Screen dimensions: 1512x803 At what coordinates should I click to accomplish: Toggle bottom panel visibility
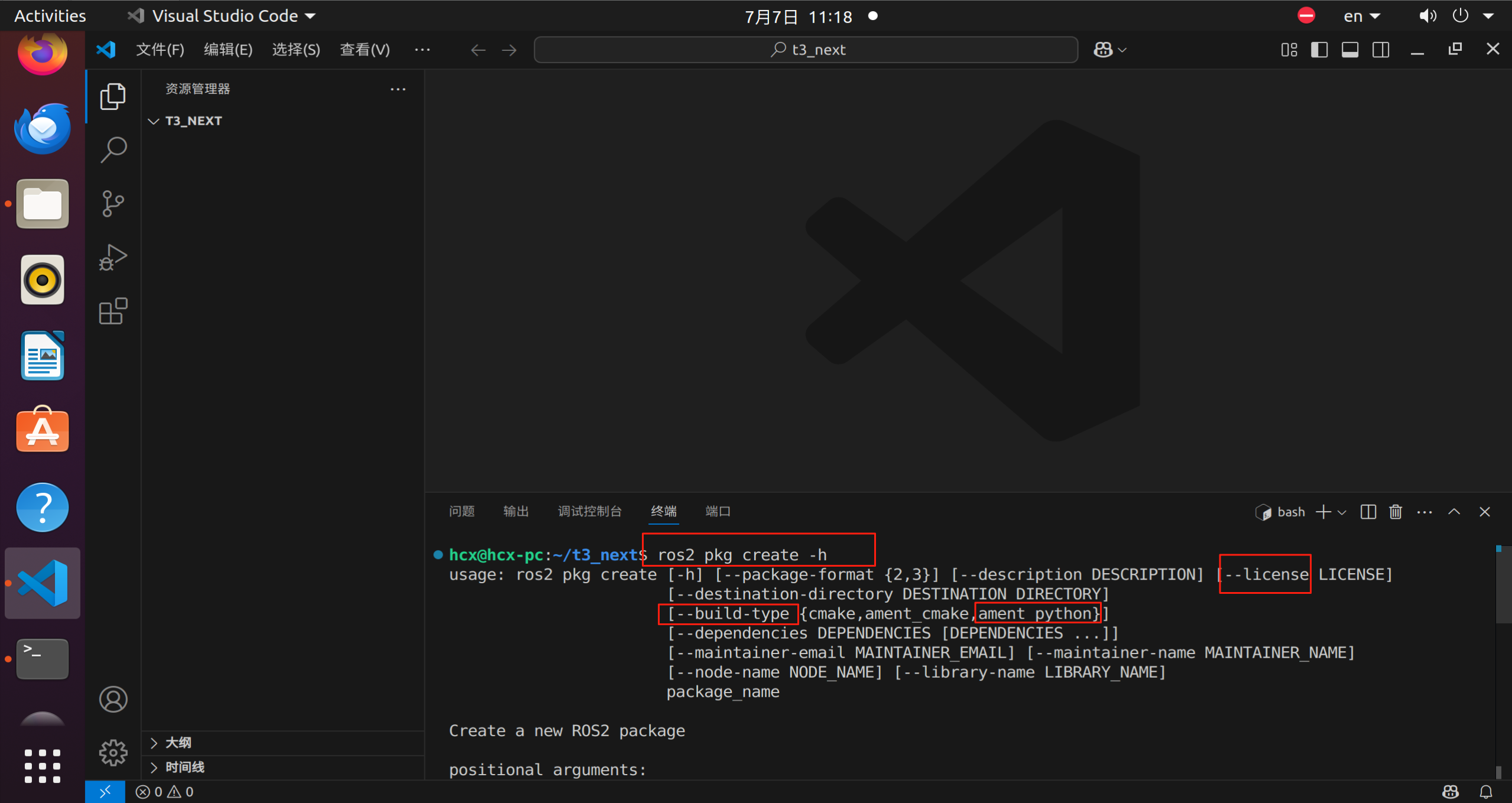(x=1350, y=50)
